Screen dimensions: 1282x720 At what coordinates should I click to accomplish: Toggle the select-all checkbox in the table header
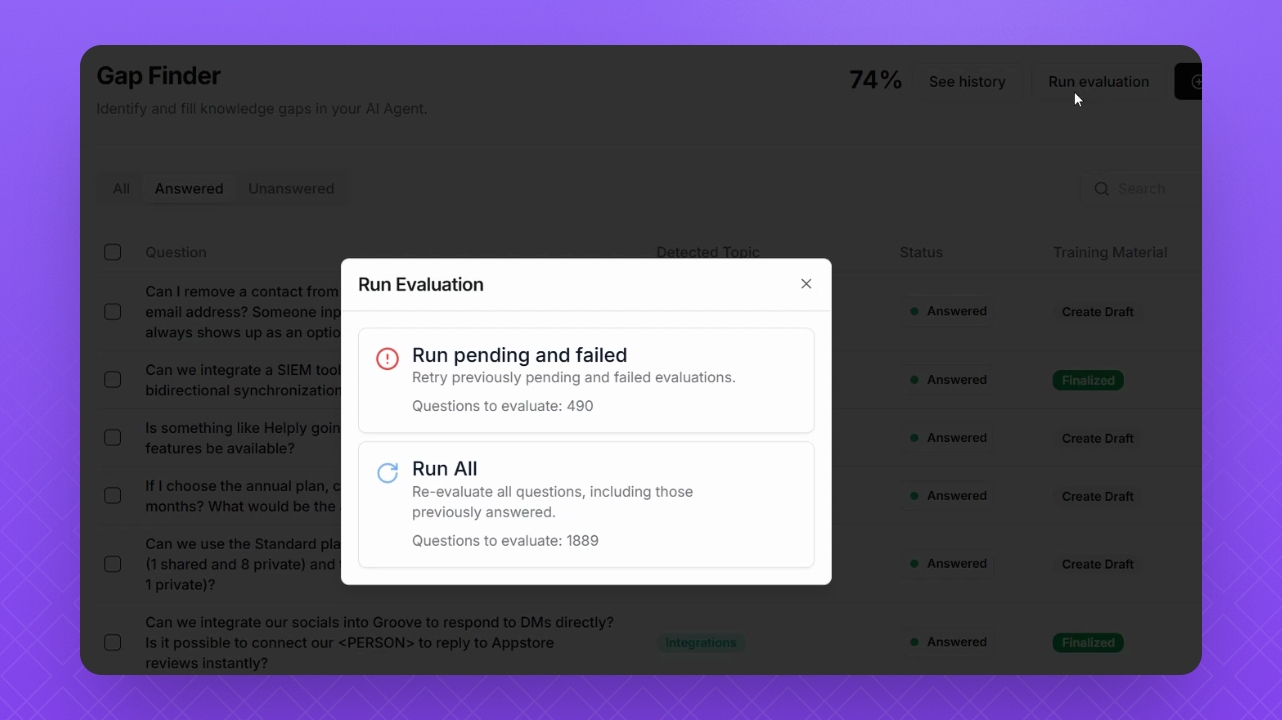(113, 252)
